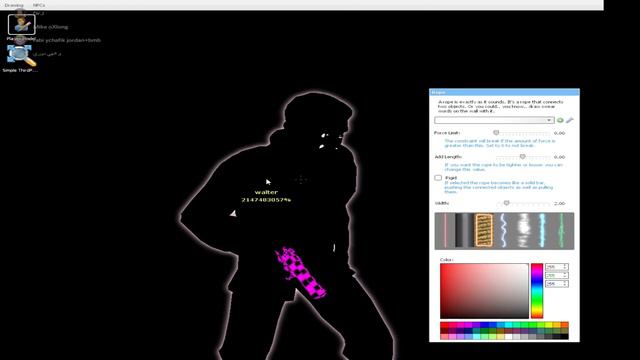Image resolution: width=640 pixels, height=360 pixels.
Task: Select the green laser rope material
Action: (563, 231)
